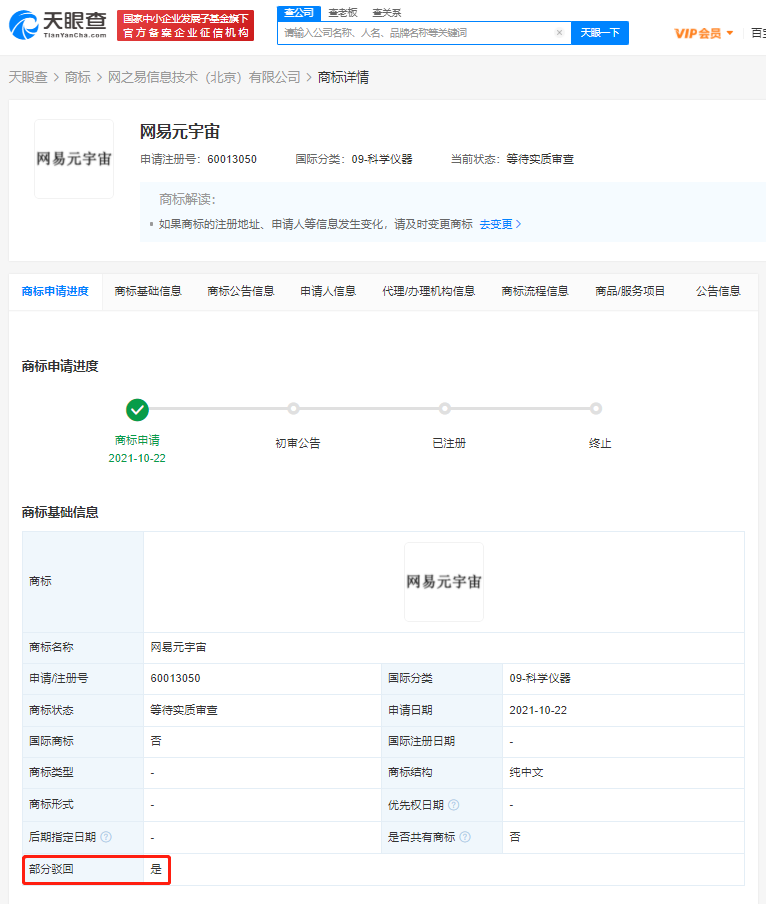Click the help icon next to 后期指定日期
The width and height of the screenshot is (766, 904).
click(106, 837)
